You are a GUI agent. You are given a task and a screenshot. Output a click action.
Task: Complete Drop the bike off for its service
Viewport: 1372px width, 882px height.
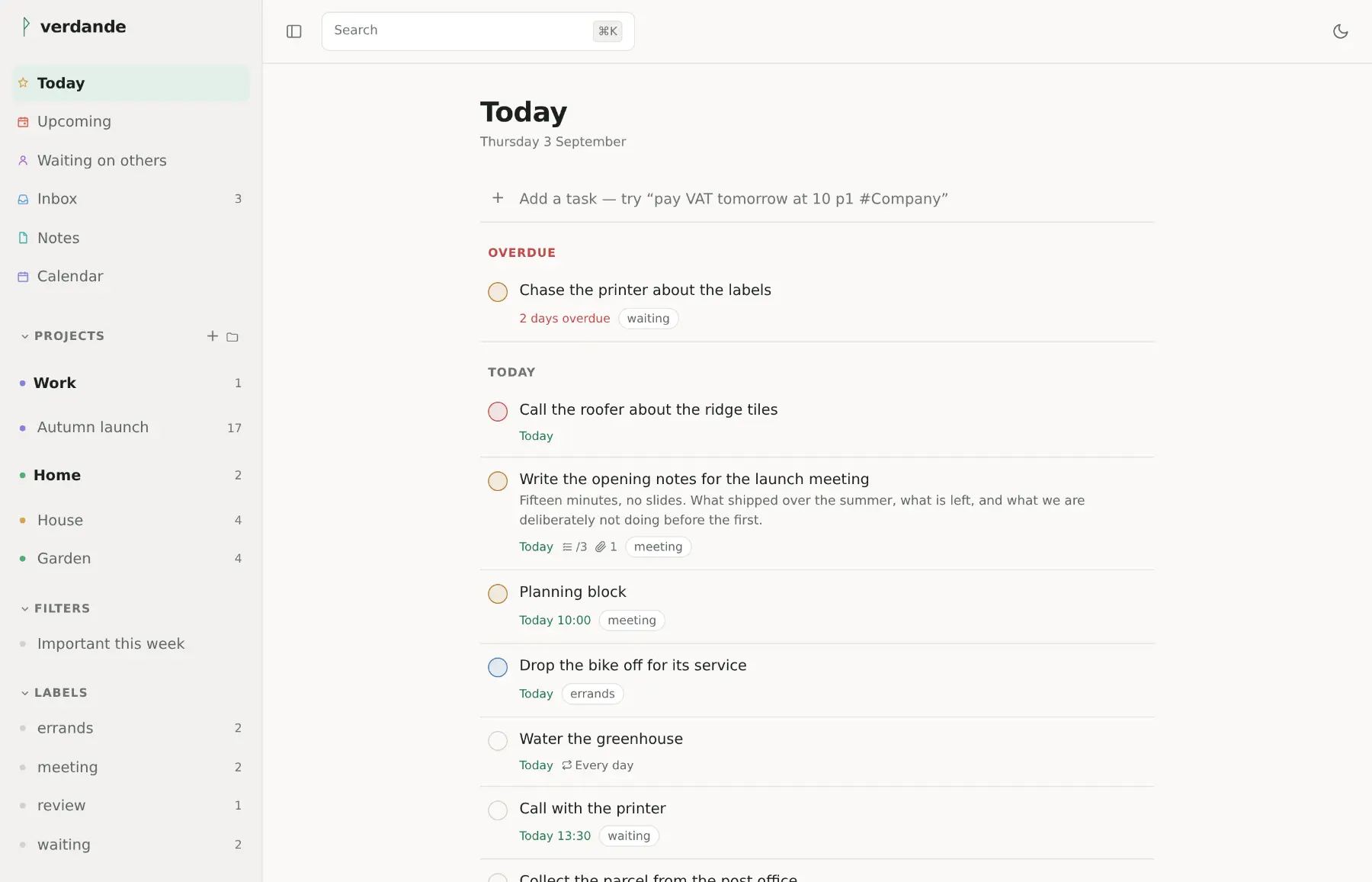click(x=498, y=667)
